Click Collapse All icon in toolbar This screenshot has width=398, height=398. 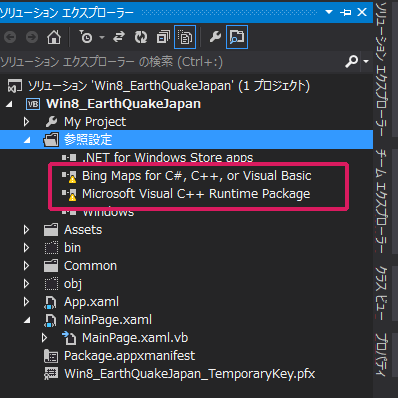(163, 37)
